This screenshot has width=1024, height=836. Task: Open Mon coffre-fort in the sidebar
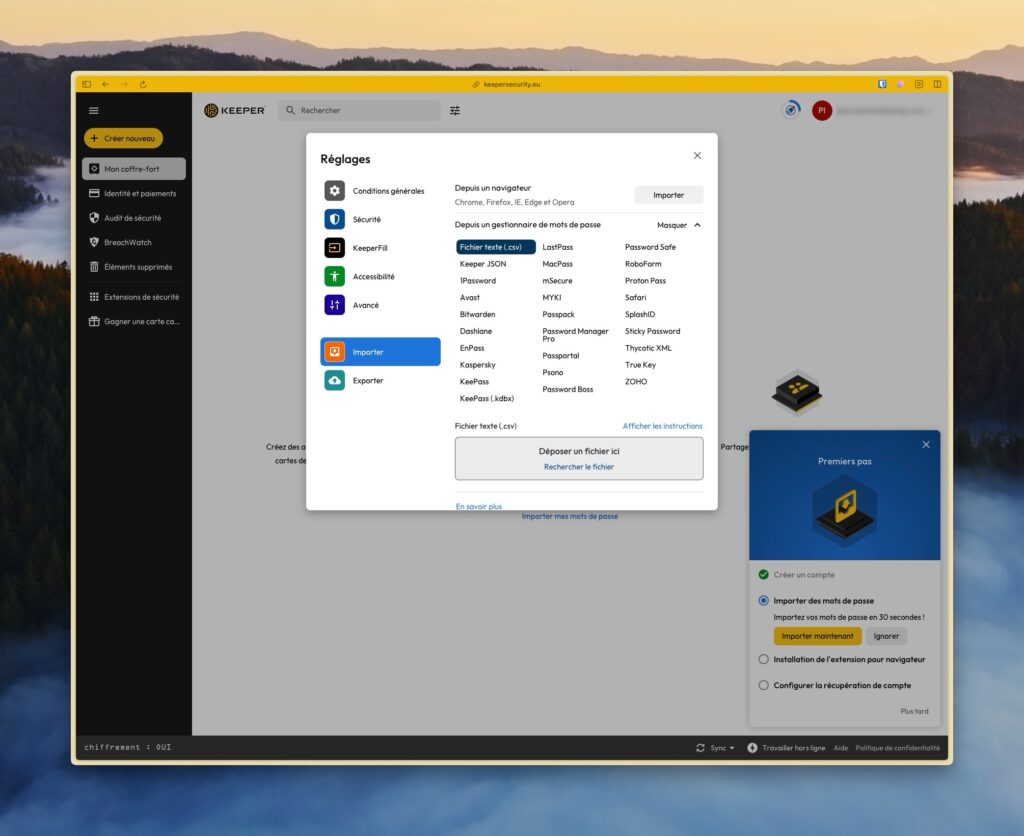(134, 169)
